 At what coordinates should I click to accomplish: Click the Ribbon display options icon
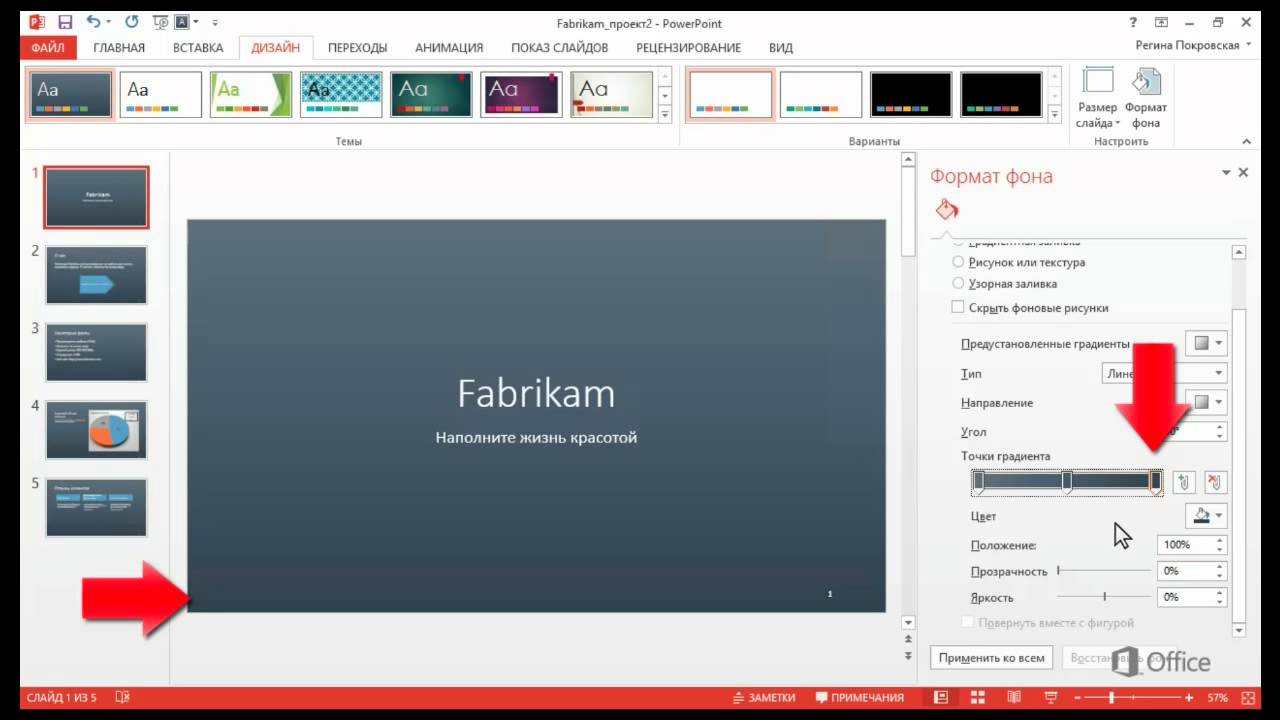1161,22
